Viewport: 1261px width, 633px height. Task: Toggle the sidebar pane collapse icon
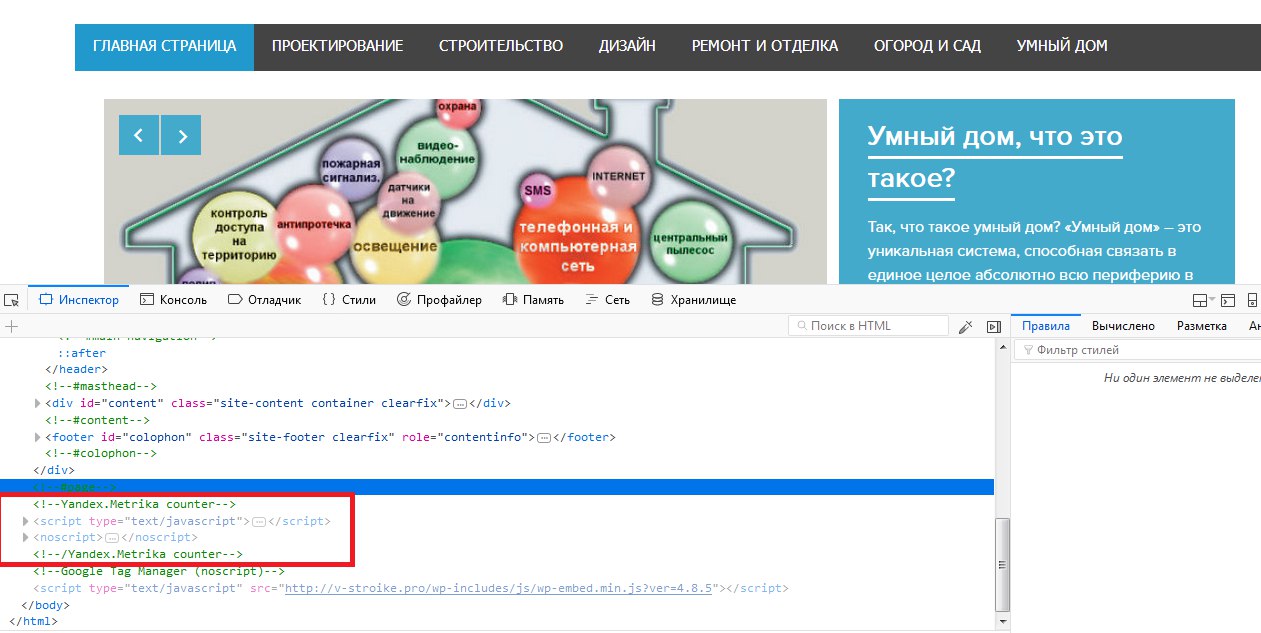pyautogui.click(x=994, y=326)
